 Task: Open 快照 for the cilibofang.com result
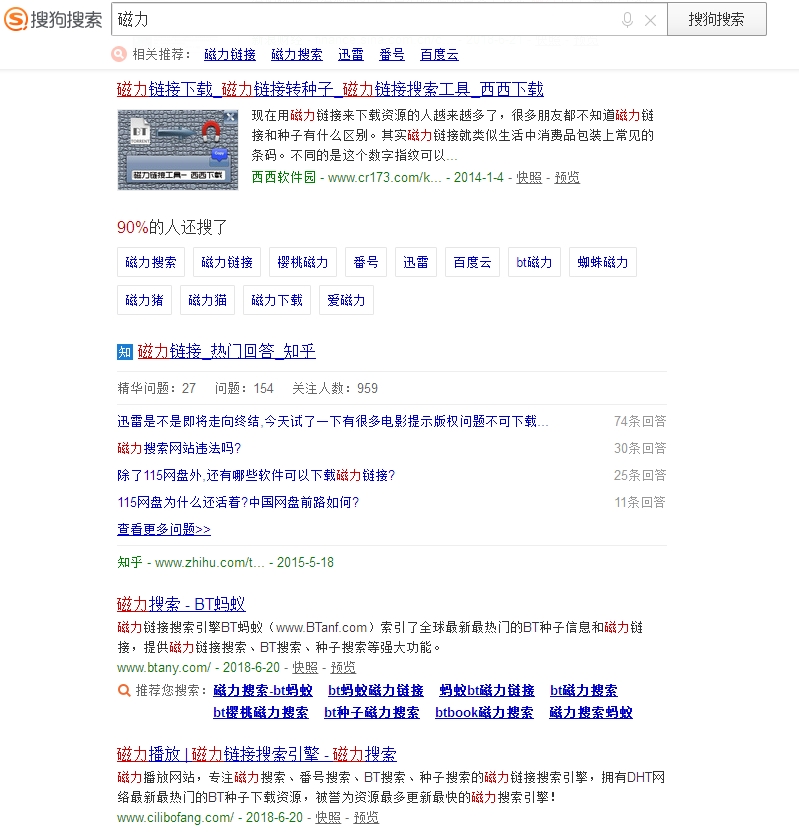pyautogui.click(x=328, y=818)
